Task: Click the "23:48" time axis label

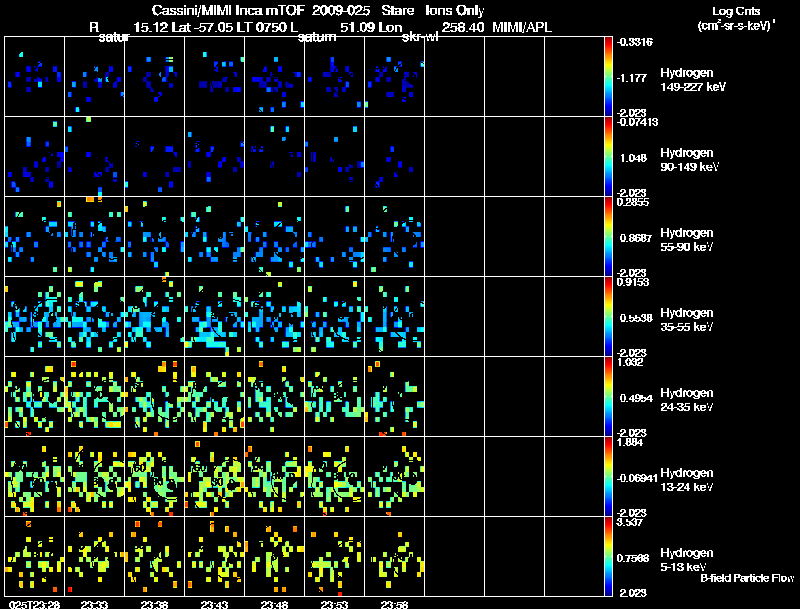Action: click(x=274, y=604)
